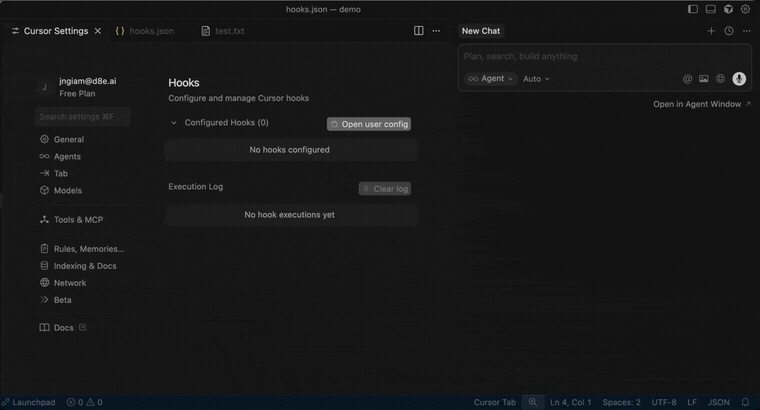Screen dimensions: 760x410
Task: Switch to the test.txt tab
Action: pos(223,31)
